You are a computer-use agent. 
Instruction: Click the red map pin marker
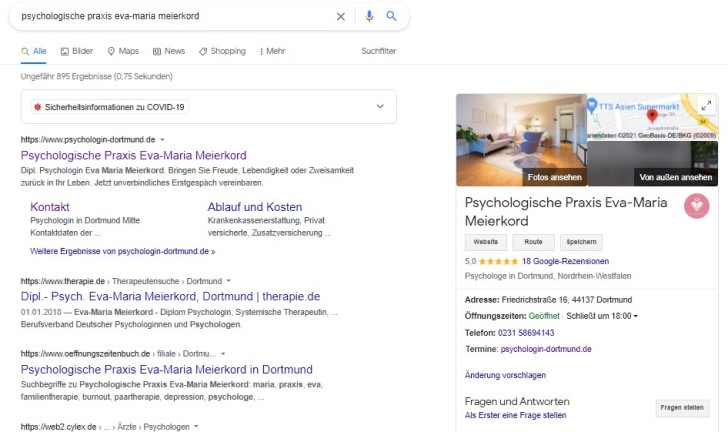click(x=652, y=116)
